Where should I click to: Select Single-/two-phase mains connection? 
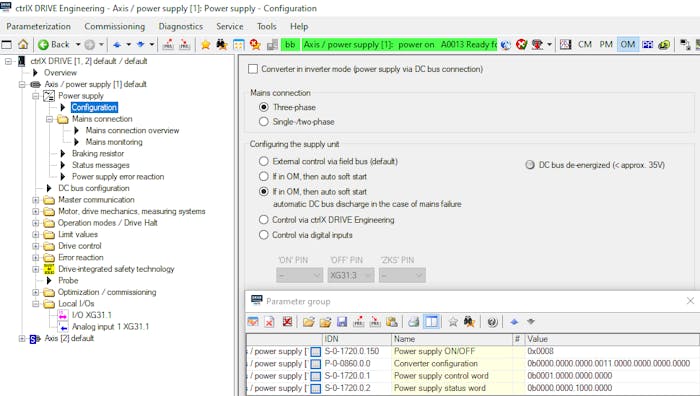click(x=264, y=121)
